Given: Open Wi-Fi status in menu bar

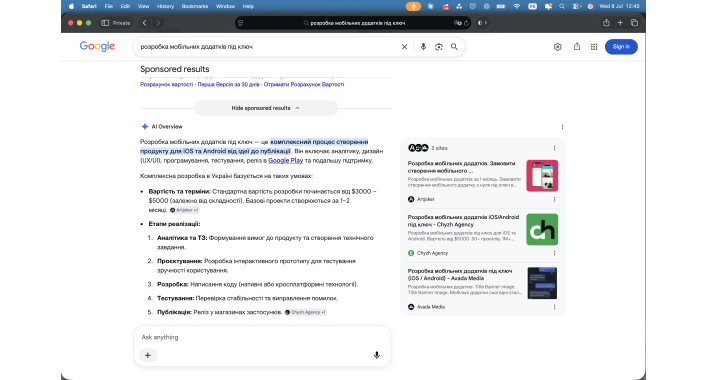Looking at the screenshot, I should 517,6.
